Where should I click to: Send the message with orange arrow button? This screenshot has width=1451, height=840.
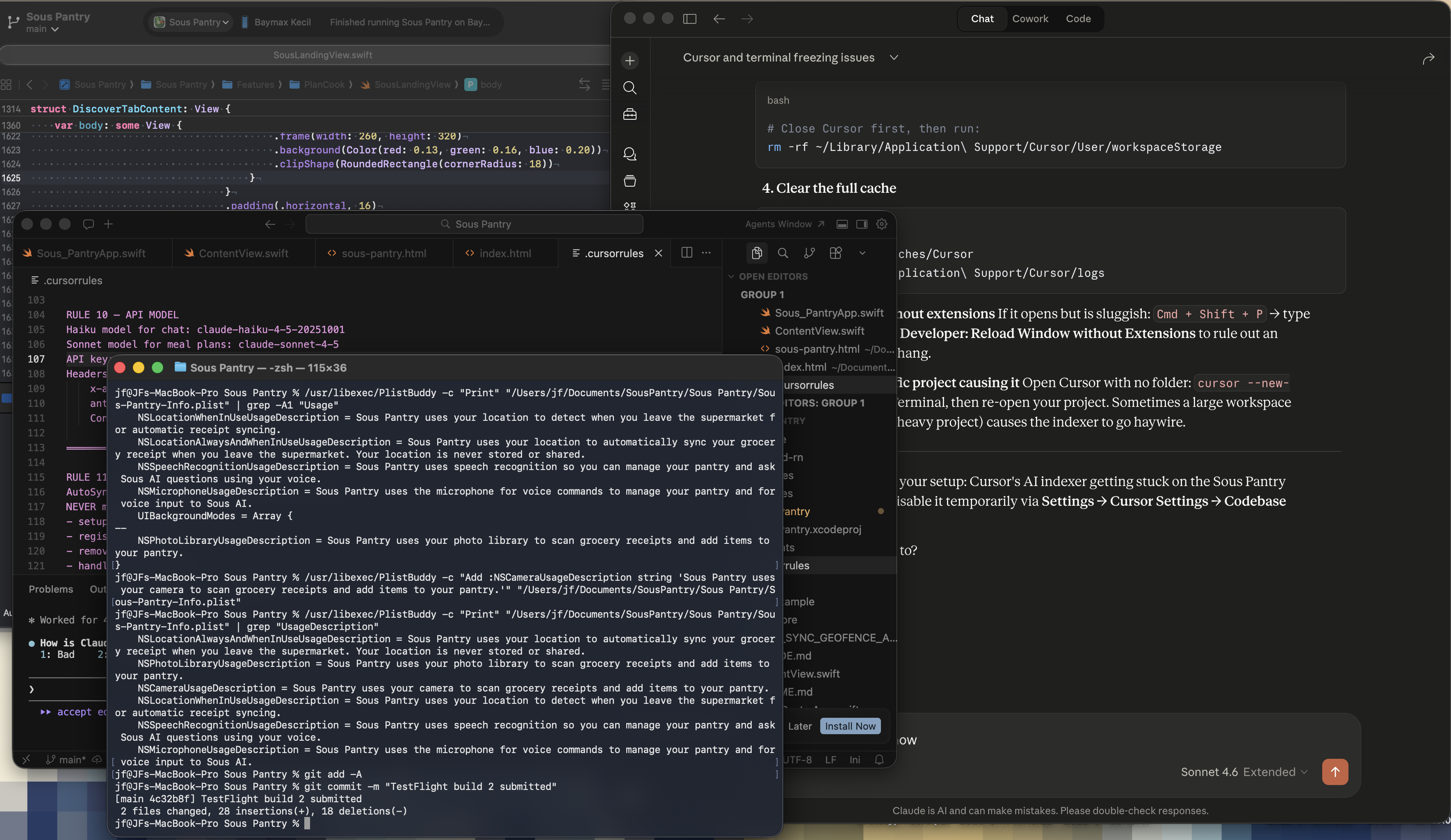[1335, 772]
